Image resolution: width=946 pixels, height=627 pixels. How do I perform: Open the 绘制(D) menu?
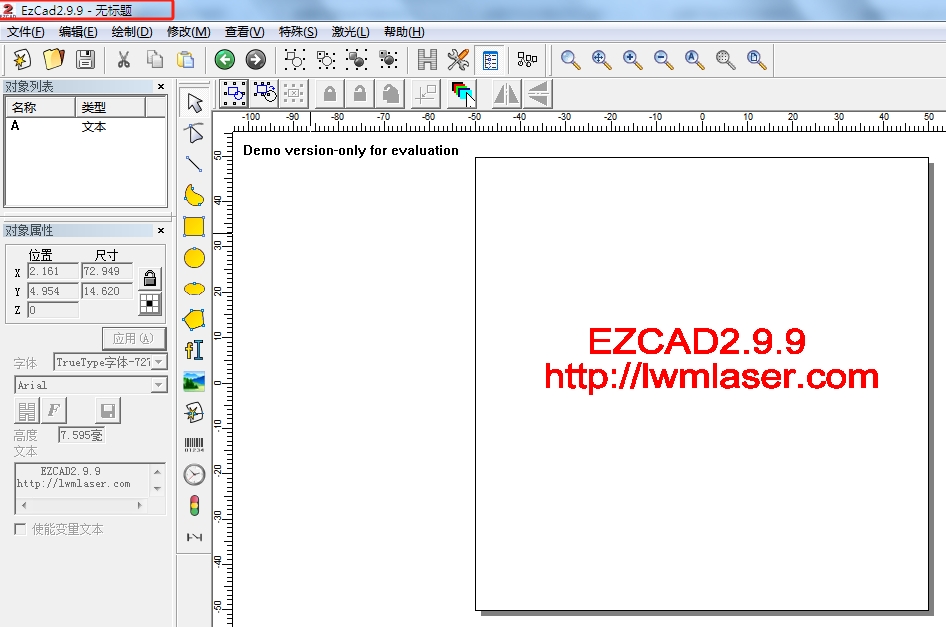tap(132, 32)
